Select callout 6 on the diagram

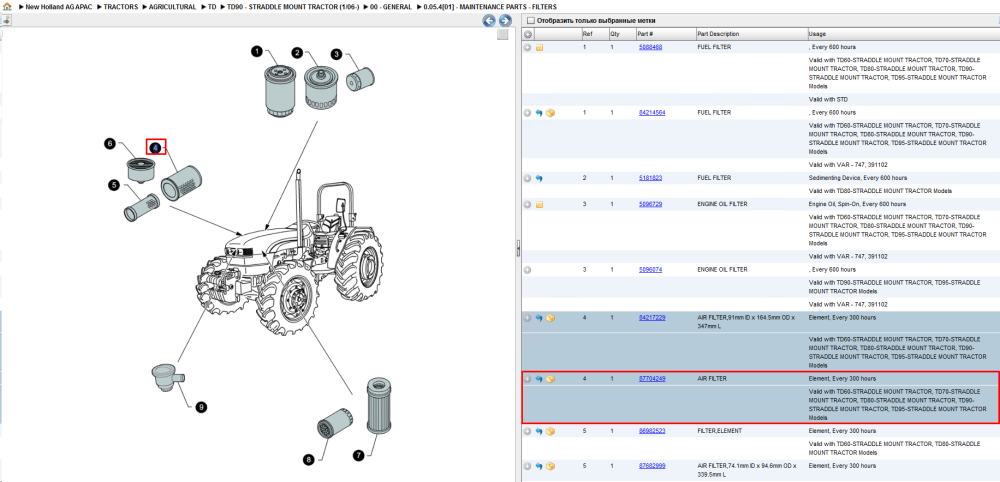[x=110, y=144]
